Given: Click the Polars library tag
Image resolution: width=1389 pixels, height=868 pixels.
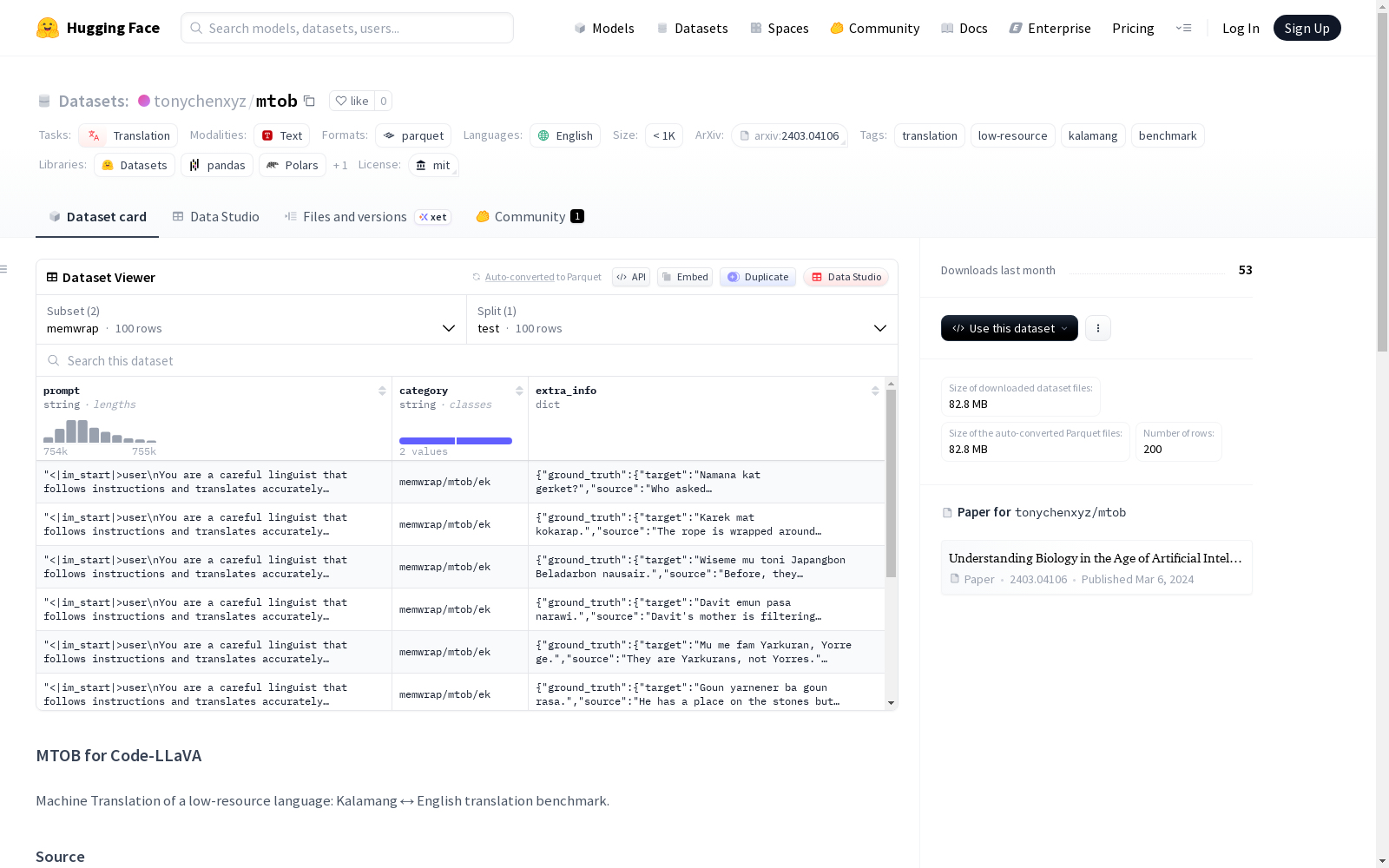Looking at the screenshot, I should 293,165.
